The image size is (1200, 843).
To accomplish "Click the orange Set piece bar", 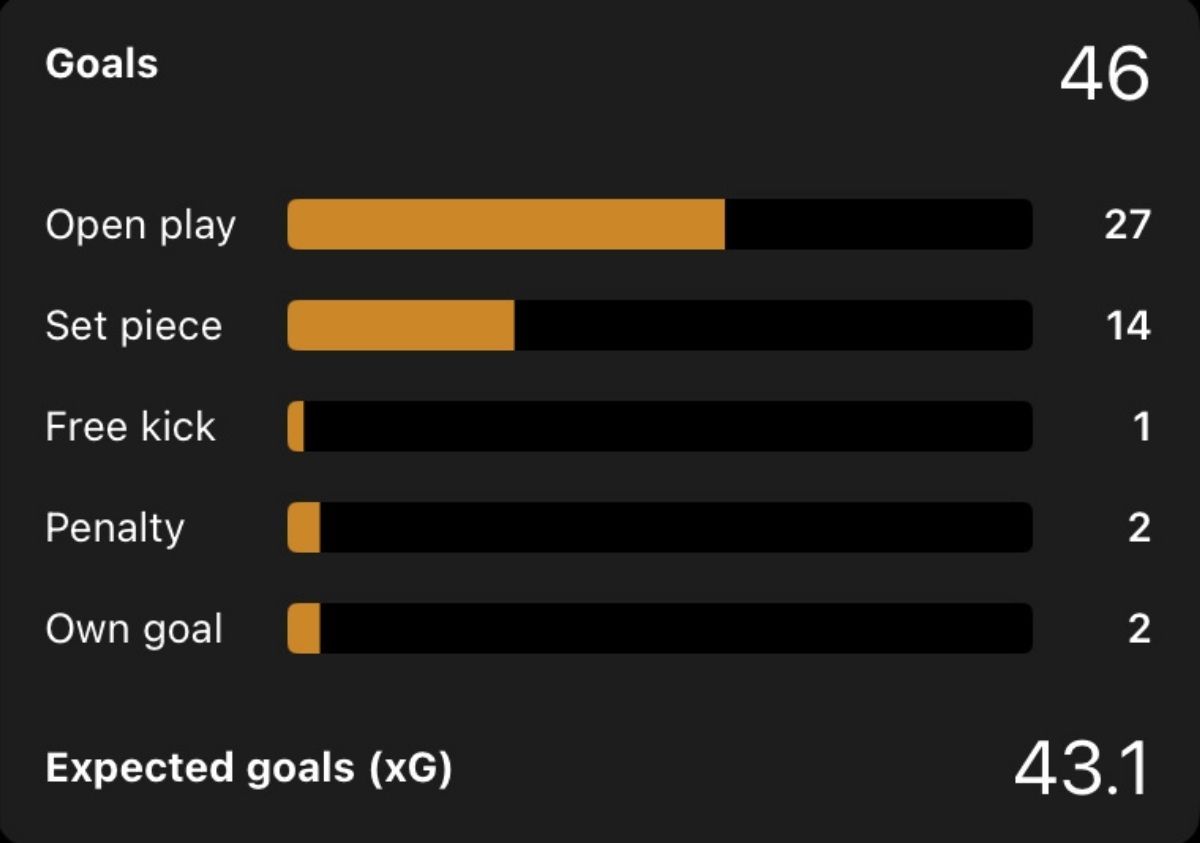I will click(x=401, y=325).
